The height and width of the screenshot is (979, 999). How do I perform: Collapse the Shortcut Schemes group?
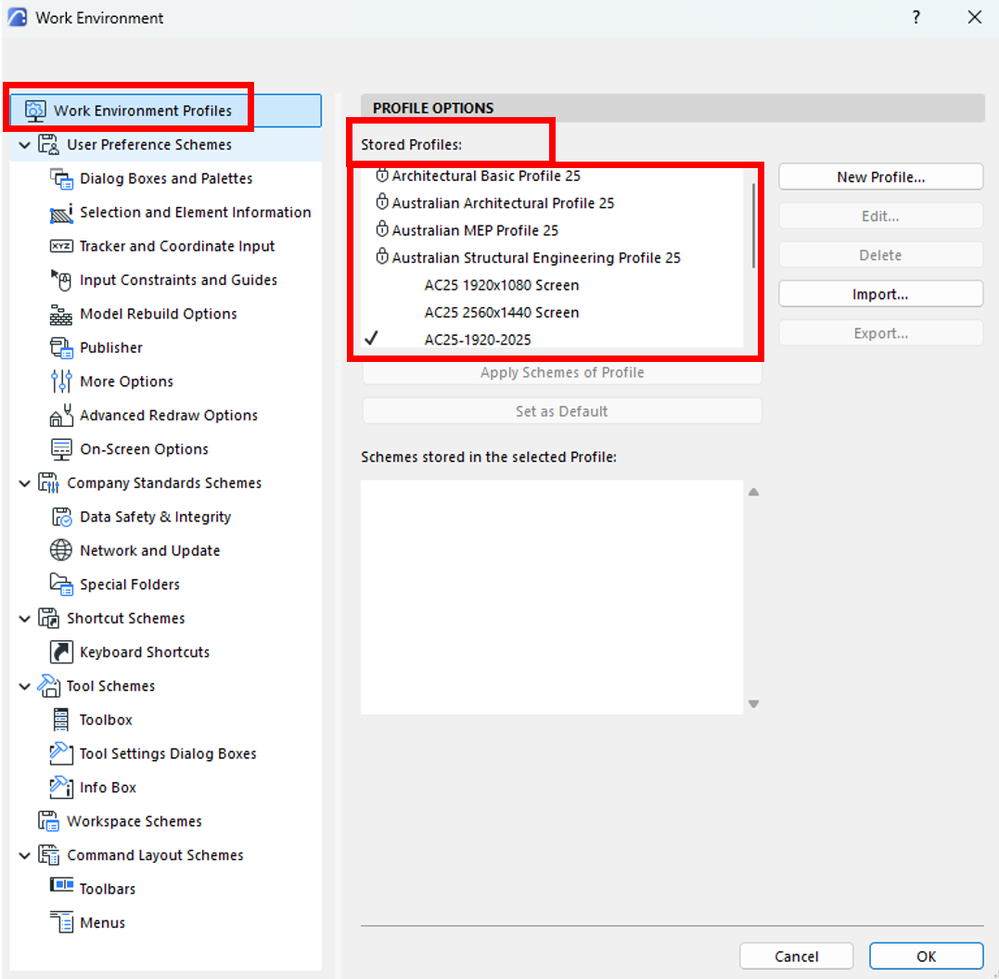point(25,619)
